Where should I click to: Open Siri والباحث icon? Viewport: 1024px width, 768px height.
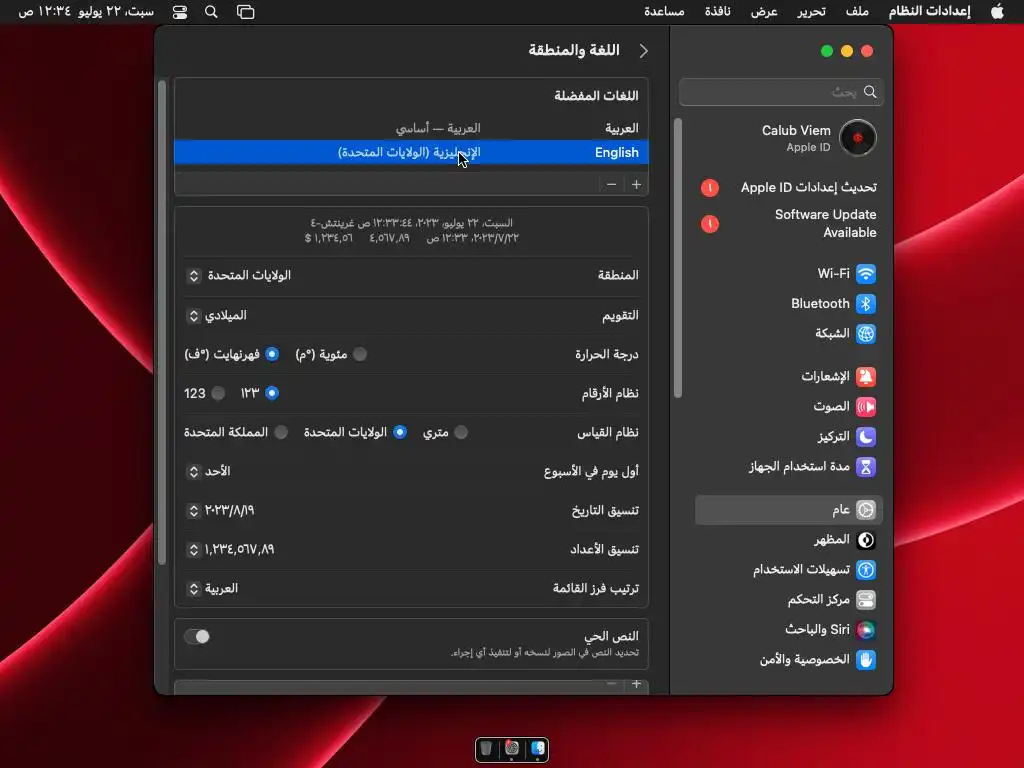[865, 630]
